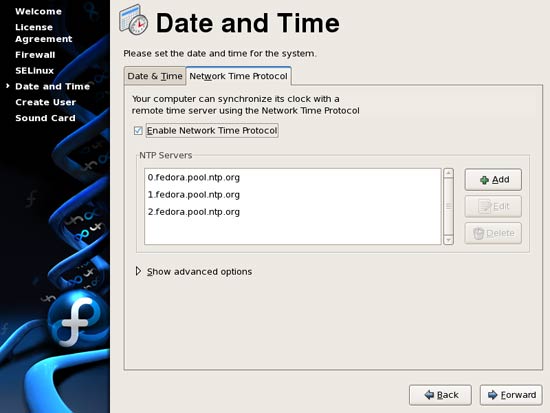
Task: Click the NTP list scroll-down arrow
Action: [x=448, y=240]
